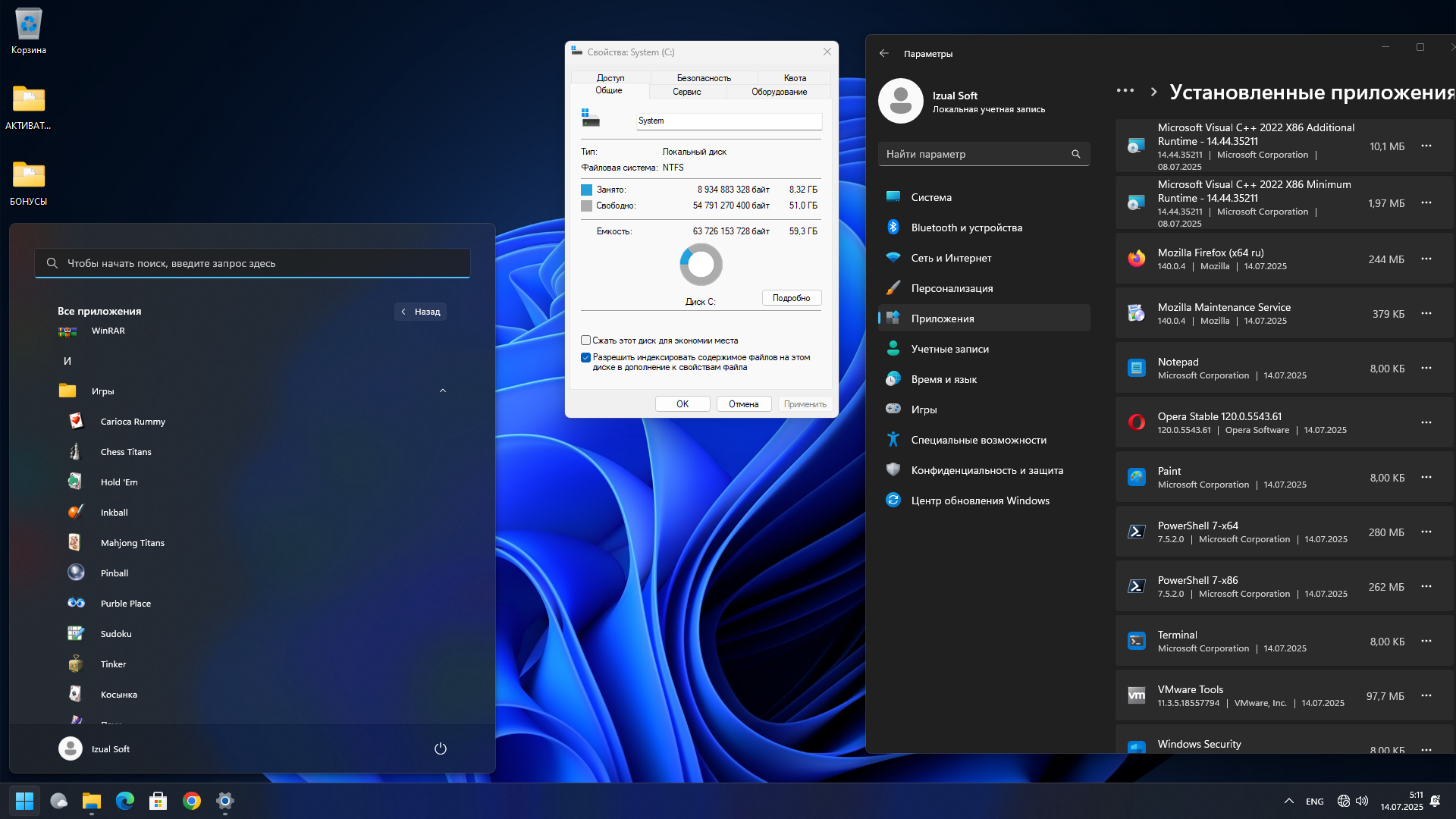The height and width of the screenshot is (819, 1456).
Task: Click the search magnifier in Найти параметр
Action: pyautogui.click(x=1075, y=154)
